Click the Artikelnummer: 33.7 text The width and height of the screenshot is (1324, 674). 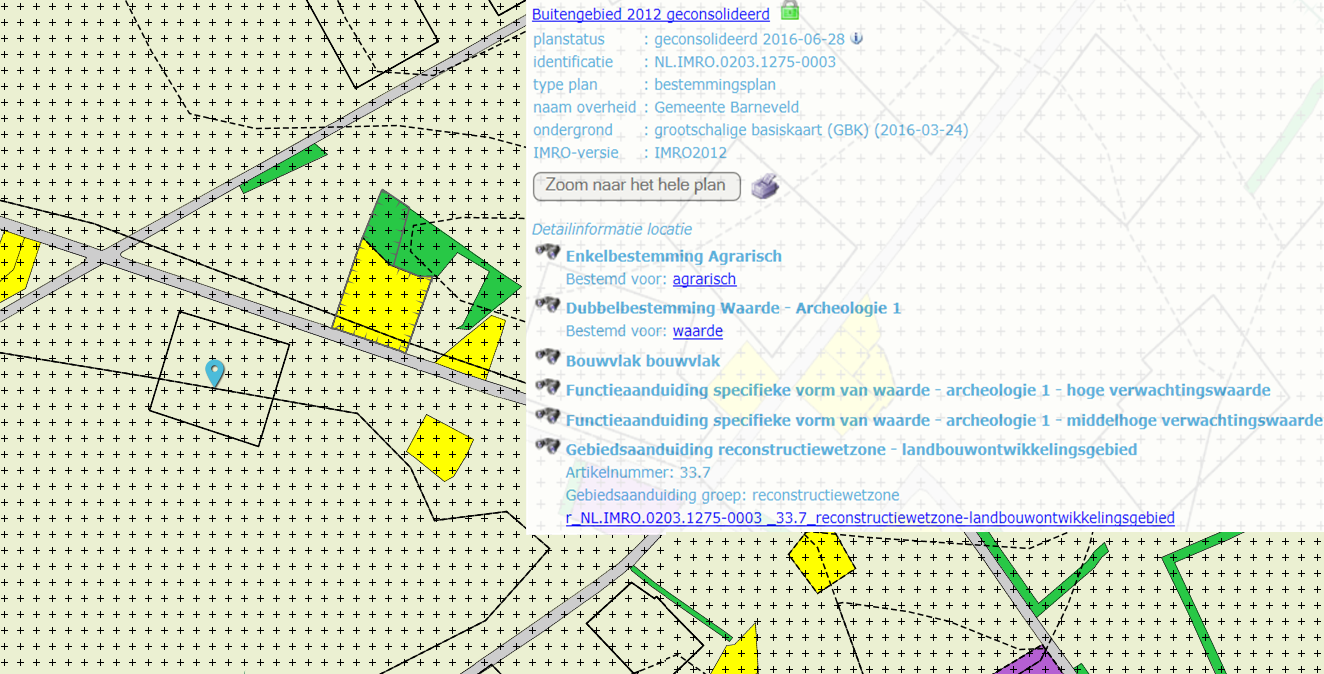(638, 472)
